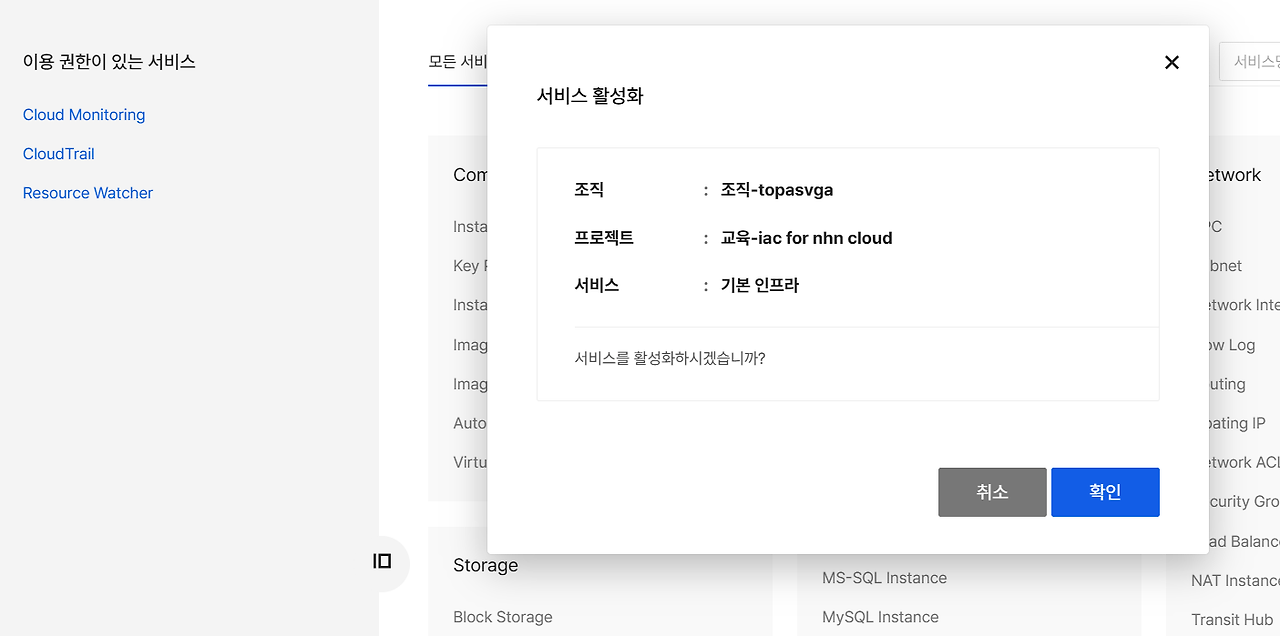
Task: Switch to the 모든 서비스 tab
Action: point(460,60)
